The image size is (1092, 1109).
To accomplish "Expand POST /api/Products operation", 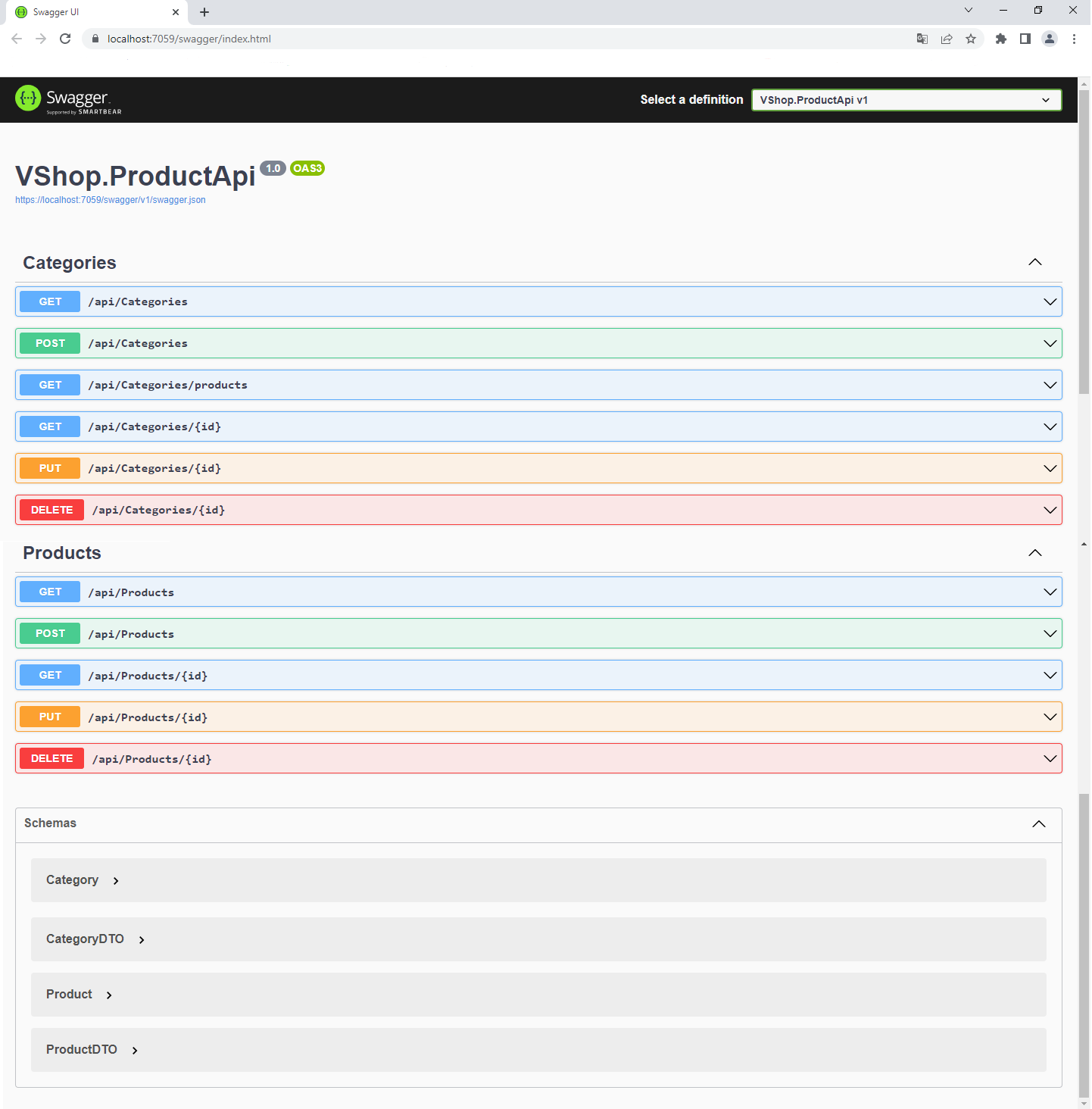I will click(538, 633).
